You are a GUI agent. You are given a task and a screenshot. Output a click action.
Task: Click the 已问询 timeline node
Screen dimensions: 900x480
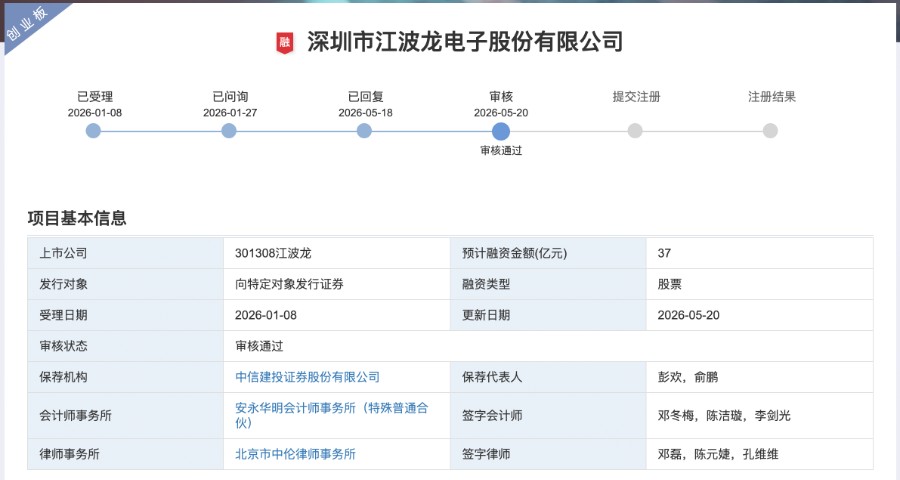tap(228, 131)
